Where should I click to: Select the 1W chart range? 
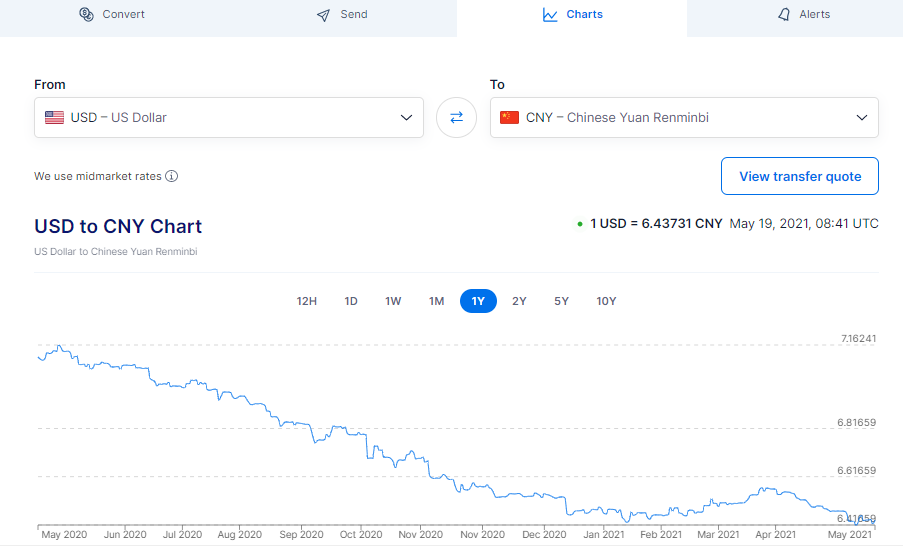tap(393, 301)
